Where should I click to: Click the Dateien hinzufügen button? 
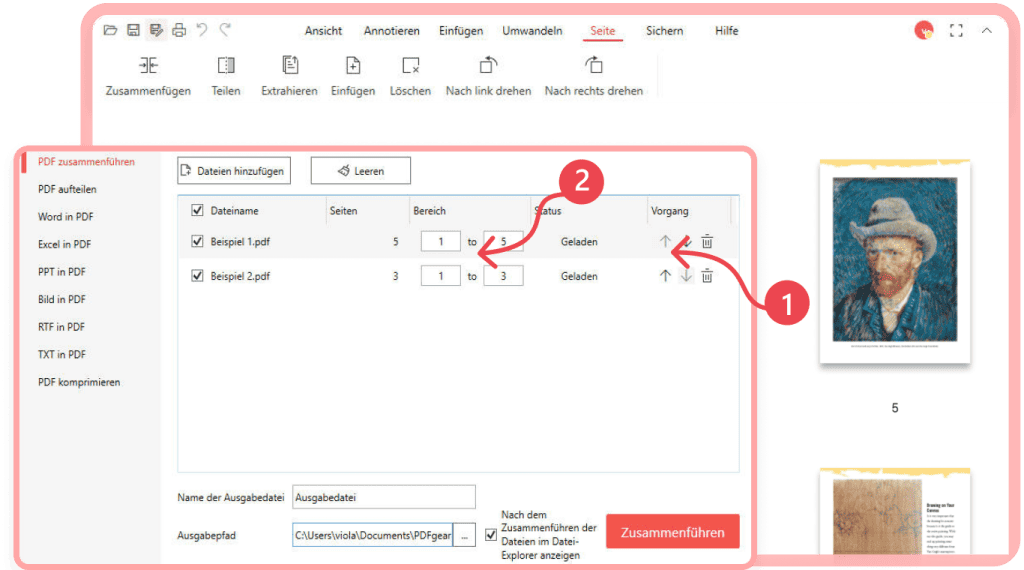[234, 170]
